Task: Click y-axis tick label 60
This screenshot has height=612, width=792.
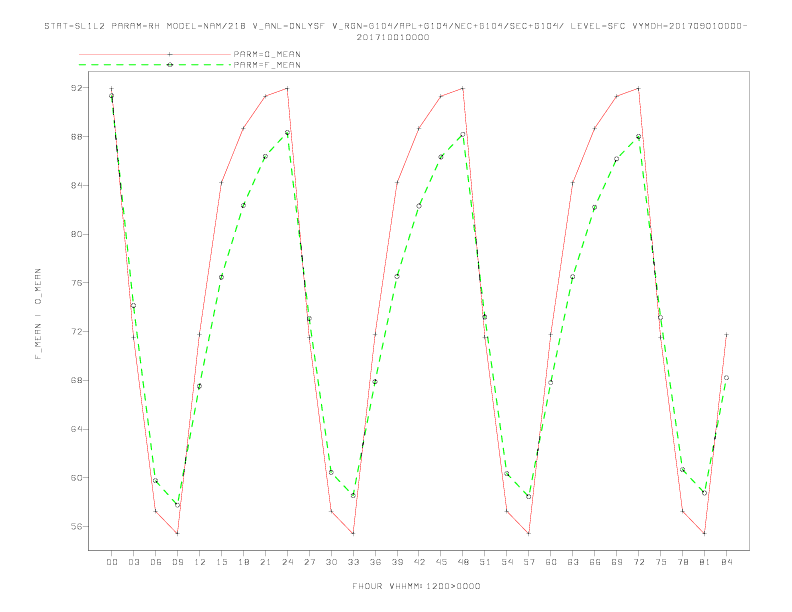Action: pyautogui.click(x=77, y=478)
